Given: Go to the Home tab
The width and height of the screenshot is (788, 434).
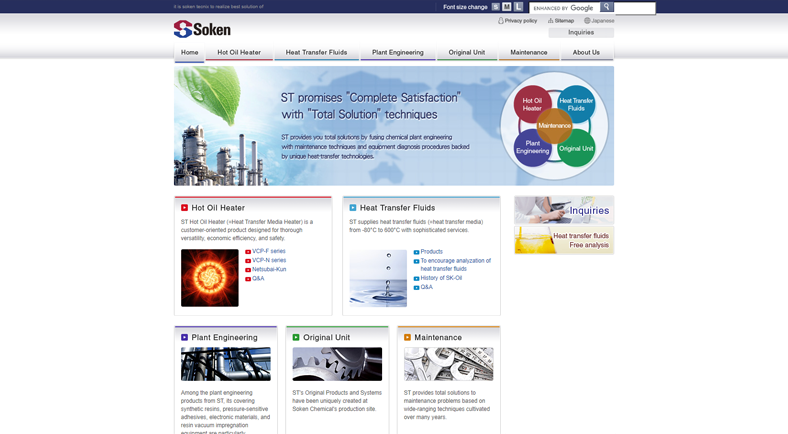Looking at the screenshot, I should pos(189,53).
